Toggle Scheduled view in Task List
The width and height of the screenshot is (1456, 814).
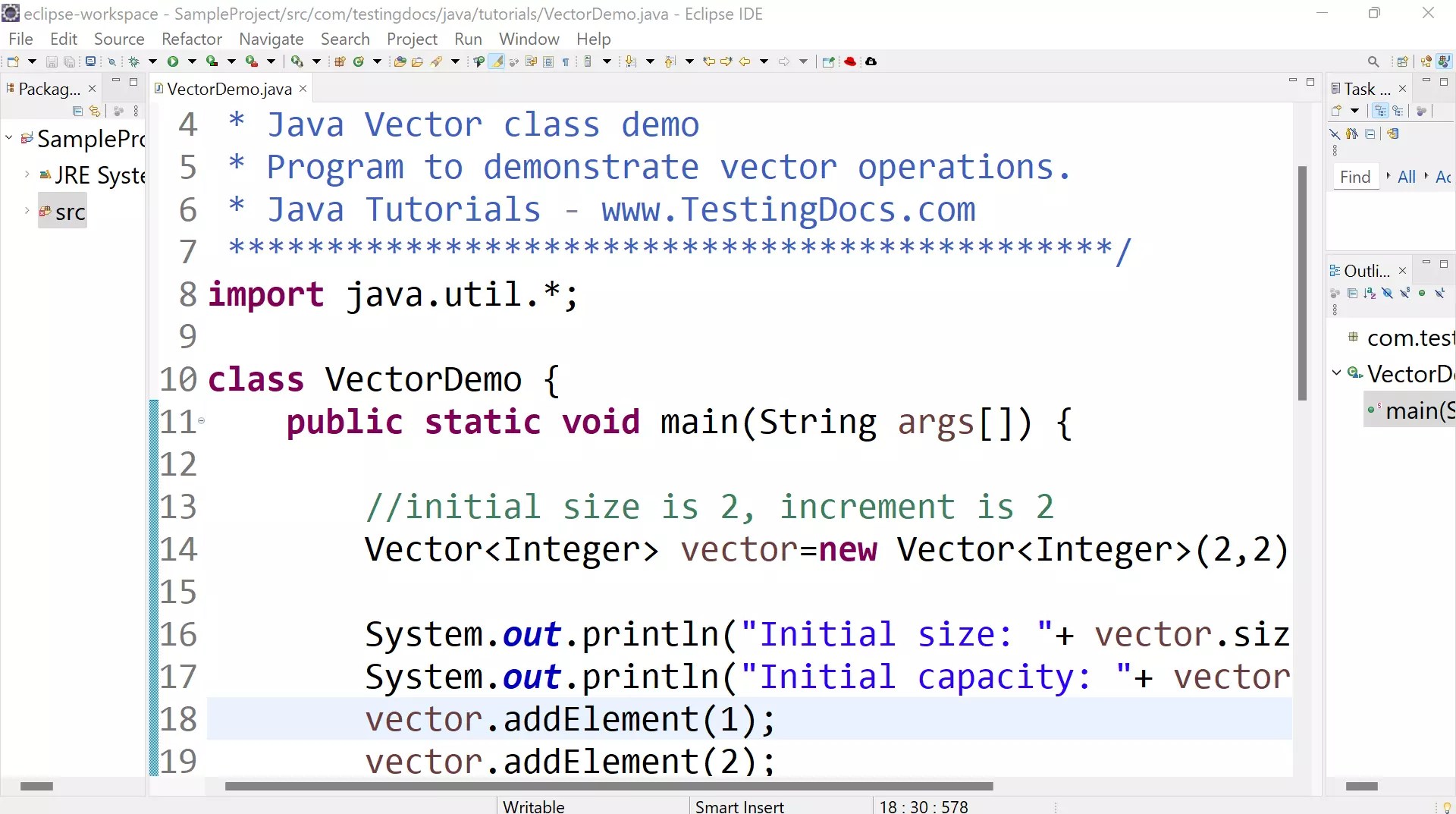click(x=1398, y=111)
